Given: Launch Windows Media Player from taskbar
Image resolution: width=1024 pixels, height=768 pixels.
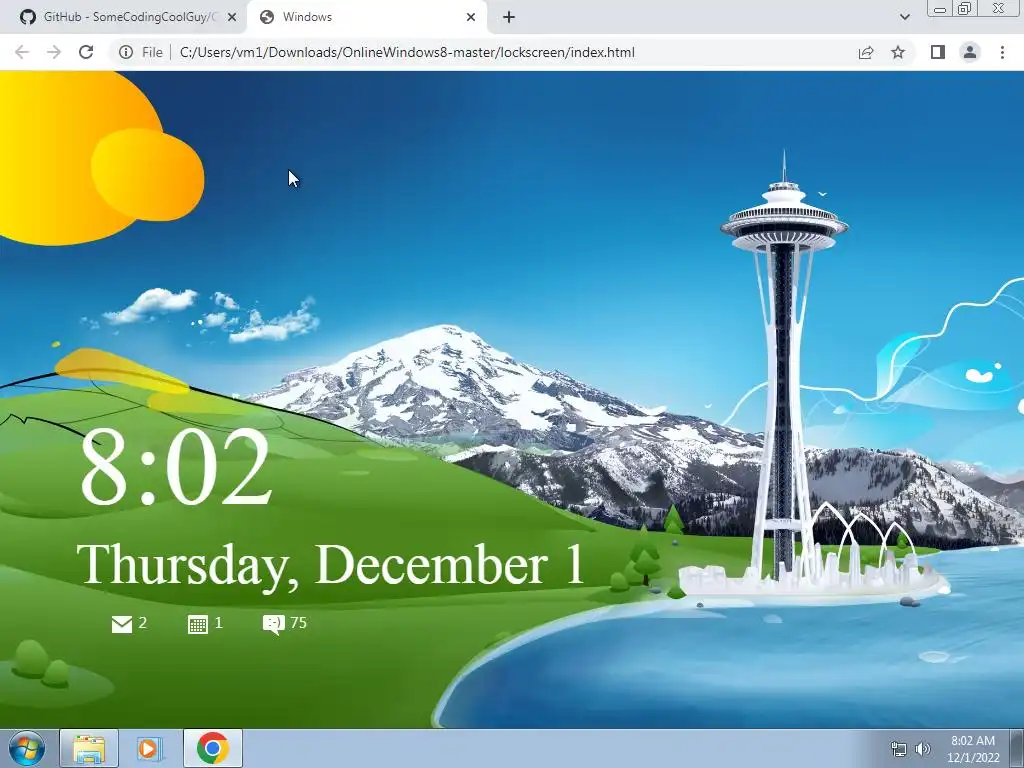Looking at the screenshot, I should (x=150, y=748).
